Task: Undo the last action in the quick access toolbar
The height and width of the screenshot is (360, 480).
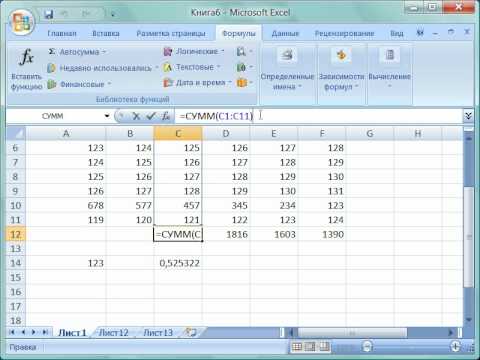Action: [64, 14]
